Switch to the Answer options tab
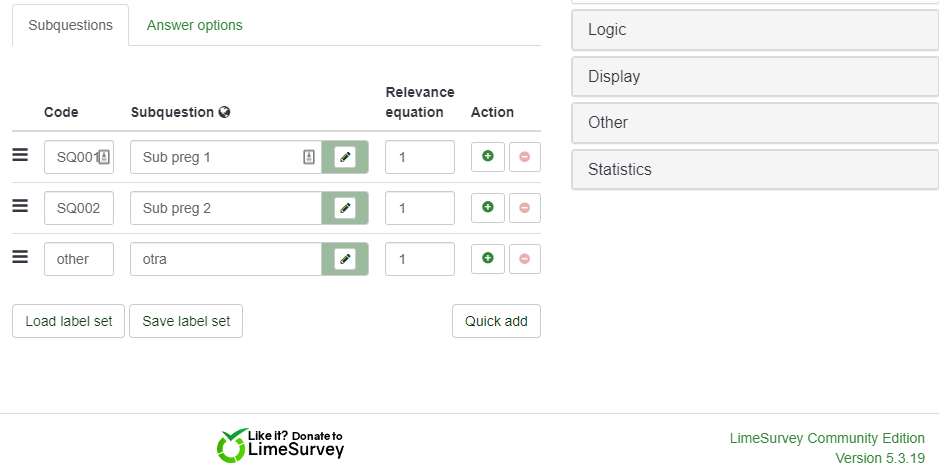The image size is (939, 471). coord(194,25)
